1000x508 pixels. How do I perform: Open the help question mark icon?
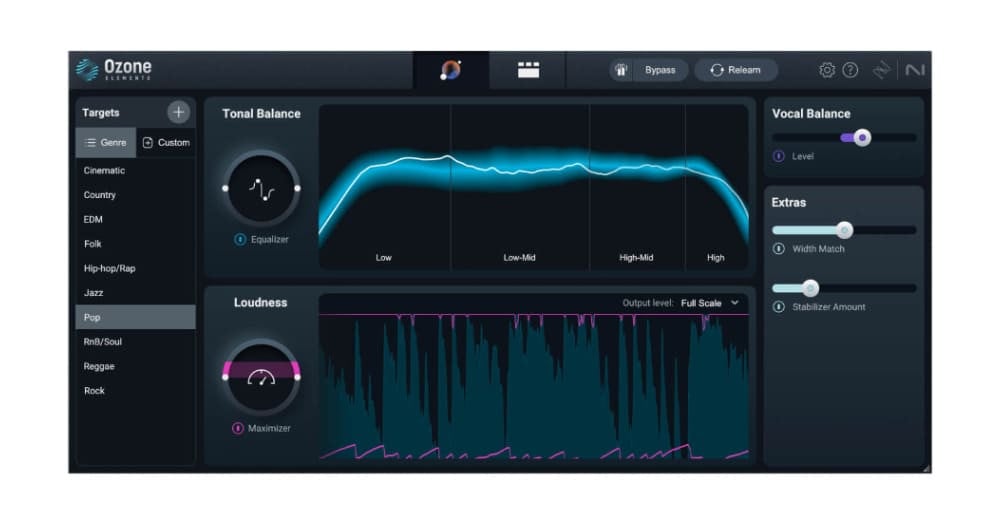click(x=850, y=70)
